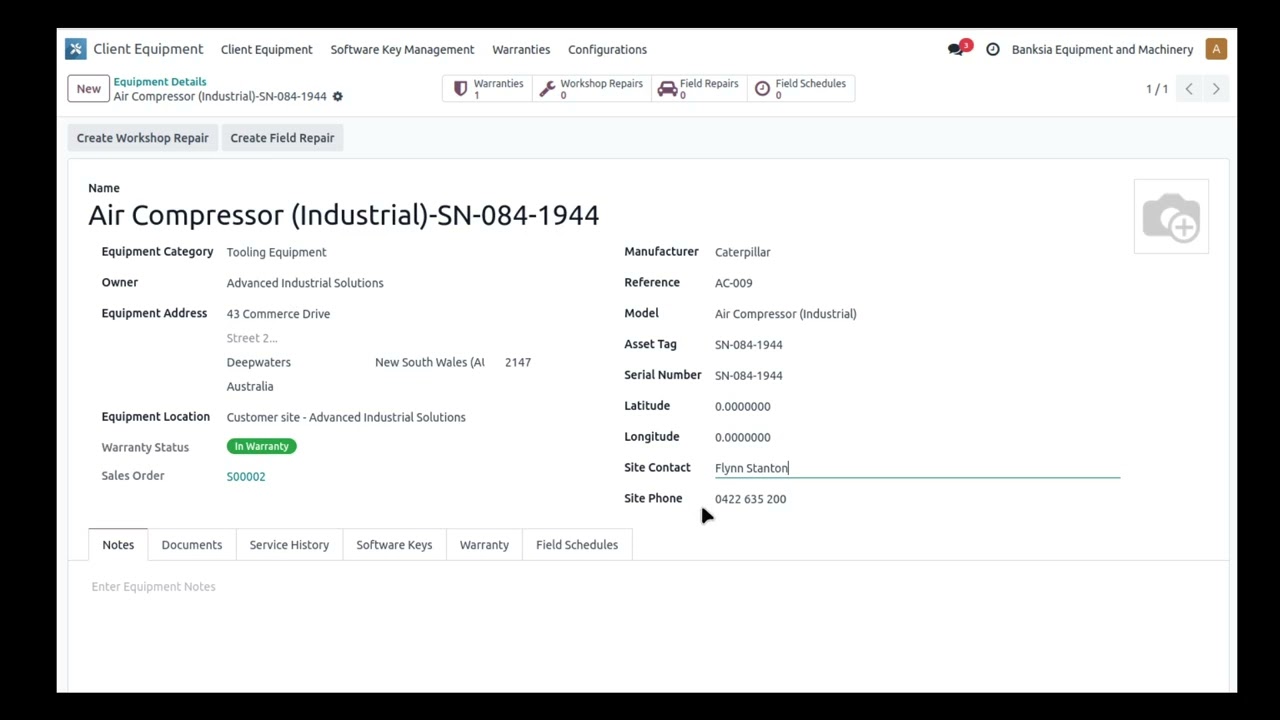The width and height of the screenshot is (1280, 720).
Task: Open Client Equipment menu item
Action: coord(266,49)
